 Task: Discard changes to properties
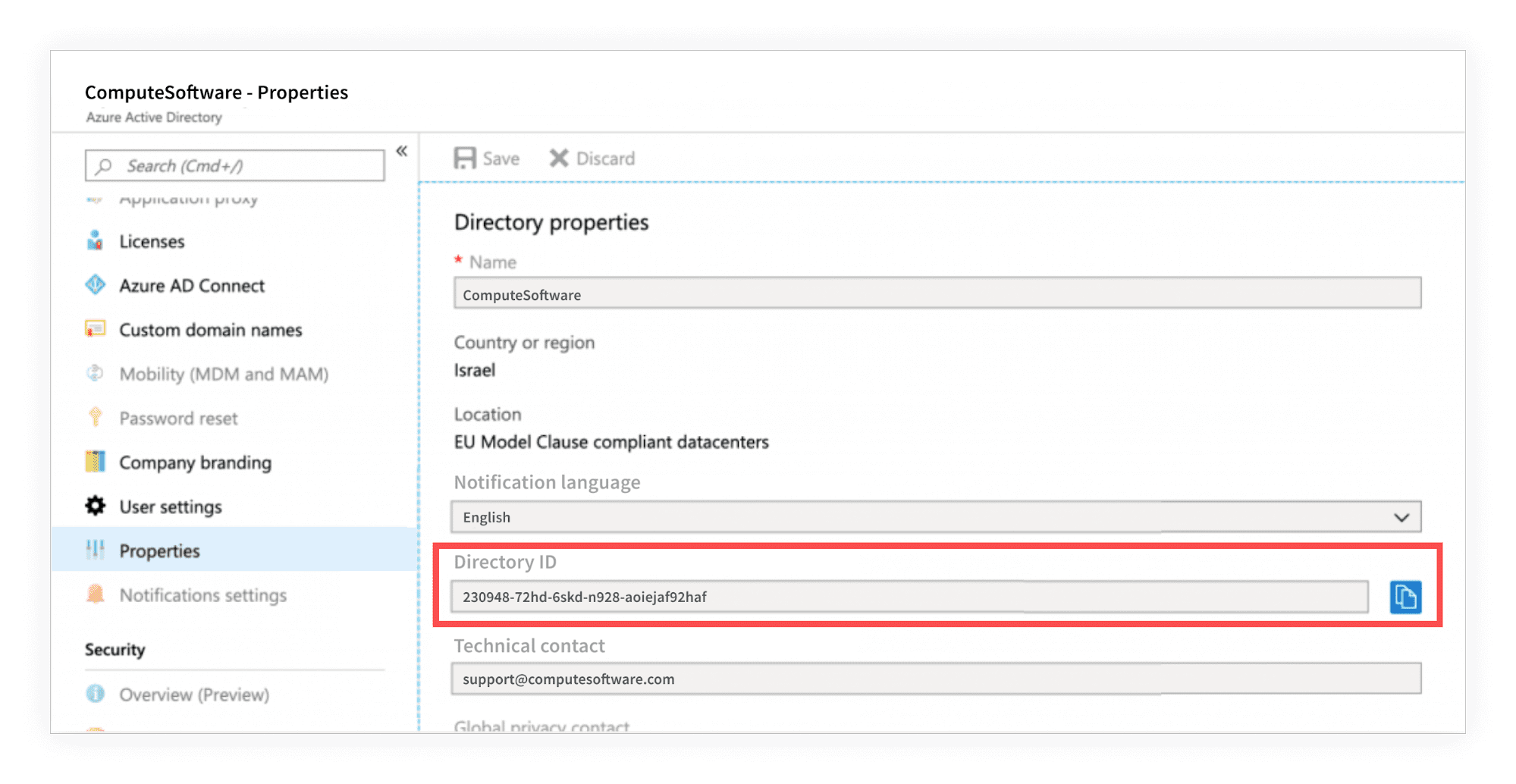[x=592, y=158]
